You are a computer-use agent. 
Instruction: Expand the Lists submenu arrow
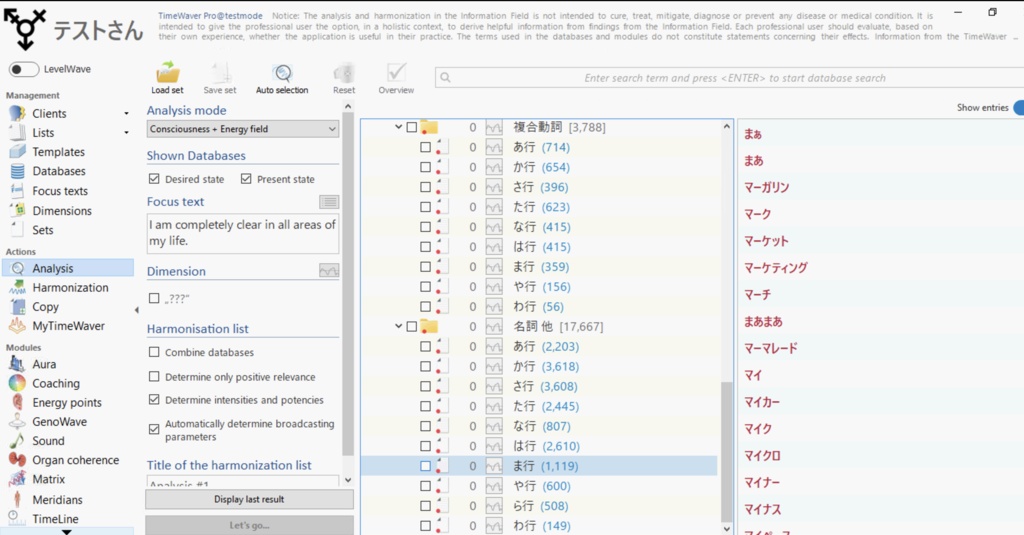pos(126,133)
